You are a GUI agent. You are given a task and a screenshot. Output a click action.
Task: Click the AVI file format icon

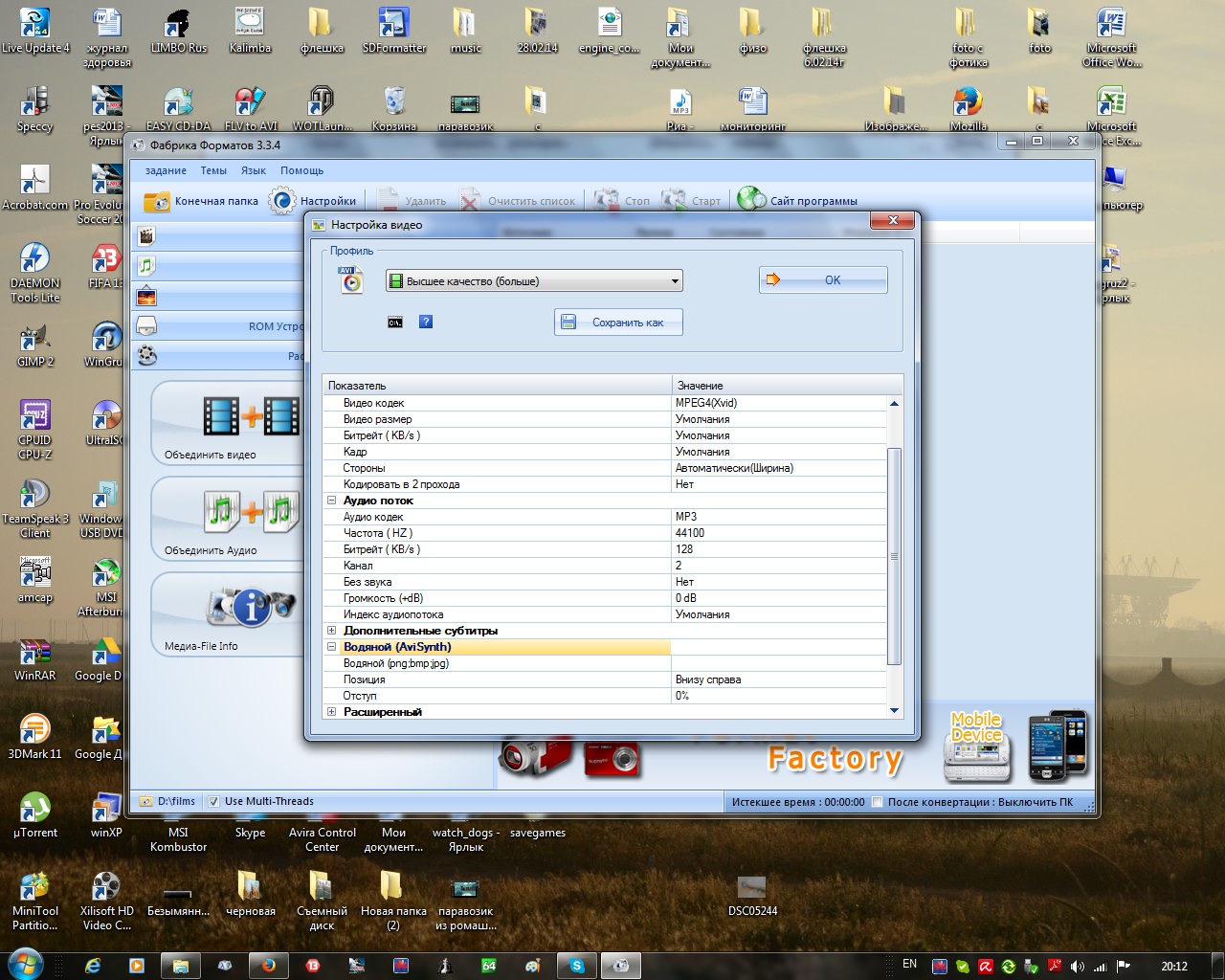click(x=351, y=280)
